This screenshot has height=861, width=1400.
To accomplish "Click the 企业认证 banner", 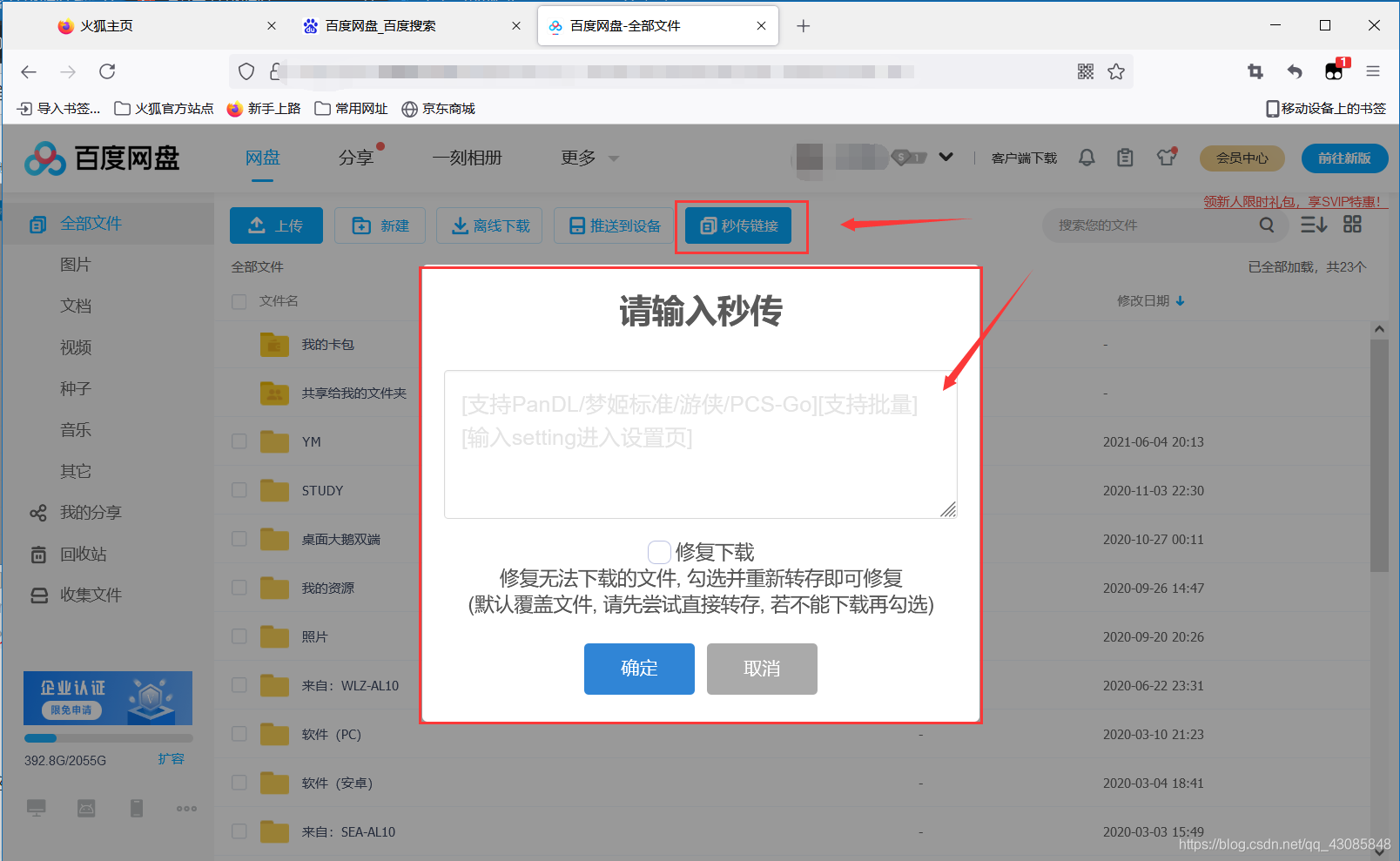I will [x=108, y=698].
